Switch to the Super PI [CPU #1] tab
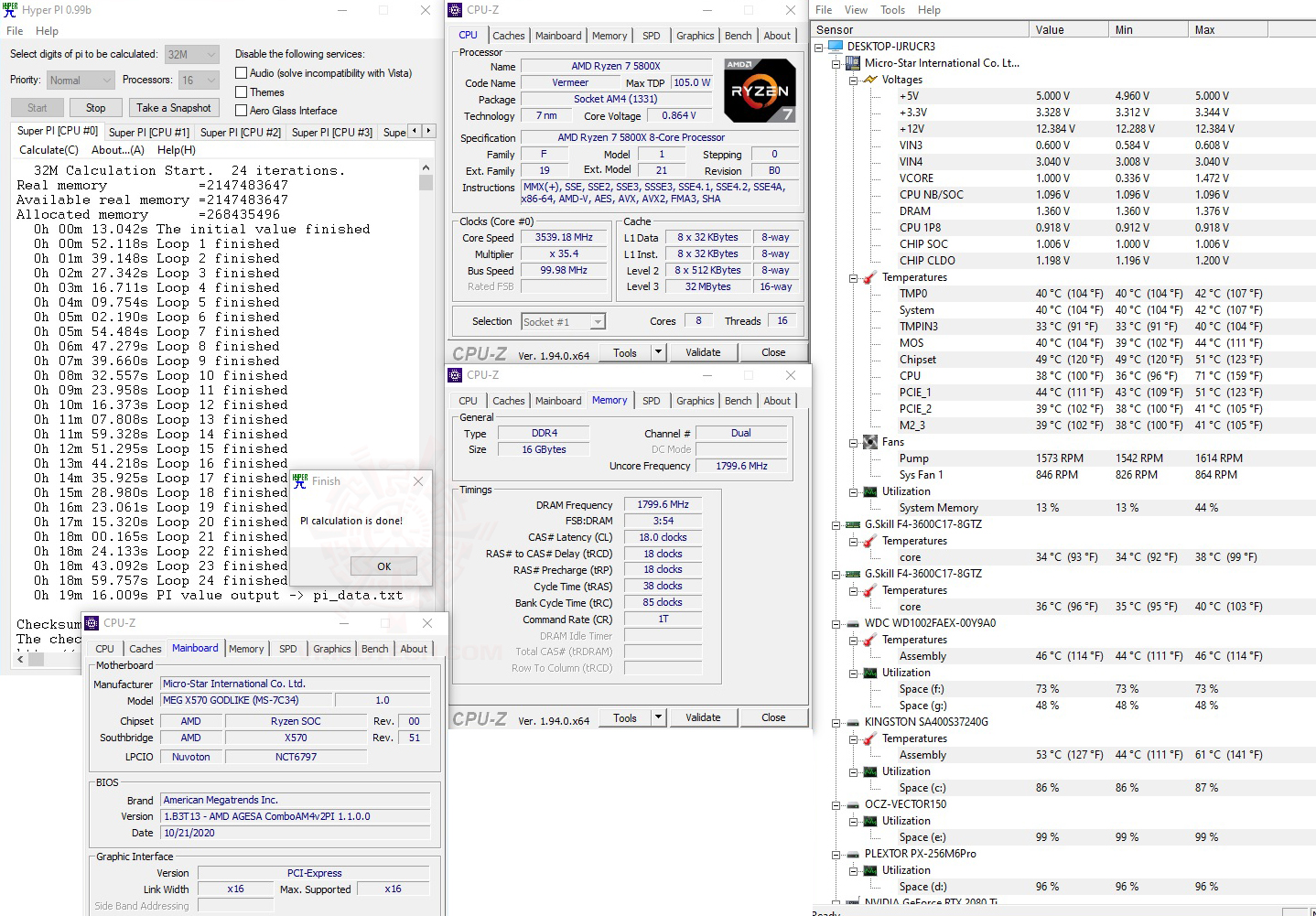 coord(149,133)
